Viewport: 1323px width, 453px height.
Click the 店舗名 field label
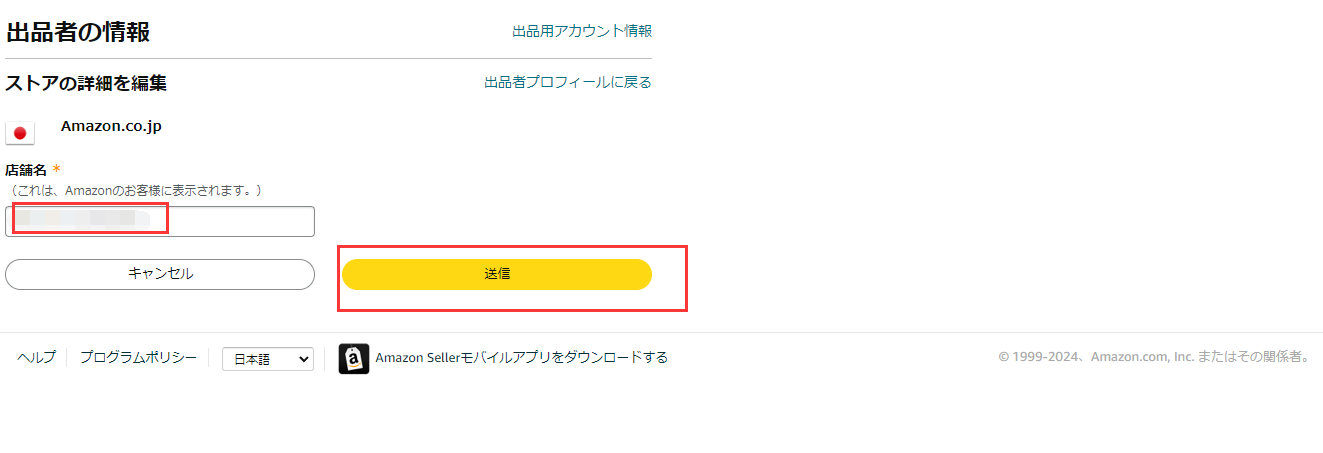point(26,170)
